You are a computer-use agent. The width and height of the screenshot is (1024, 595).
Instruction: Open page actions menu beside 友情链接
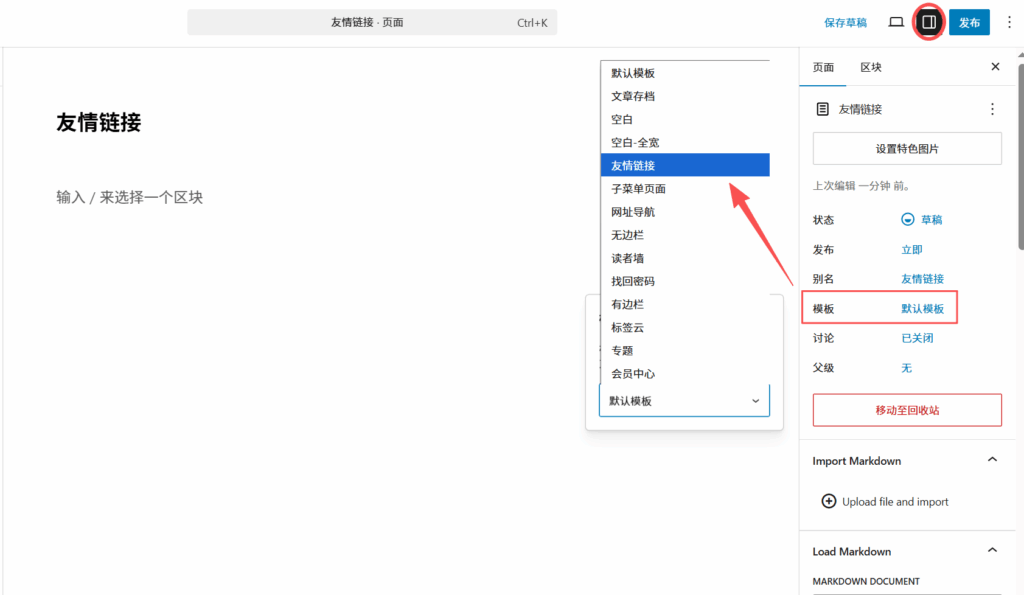coord(992,109)
